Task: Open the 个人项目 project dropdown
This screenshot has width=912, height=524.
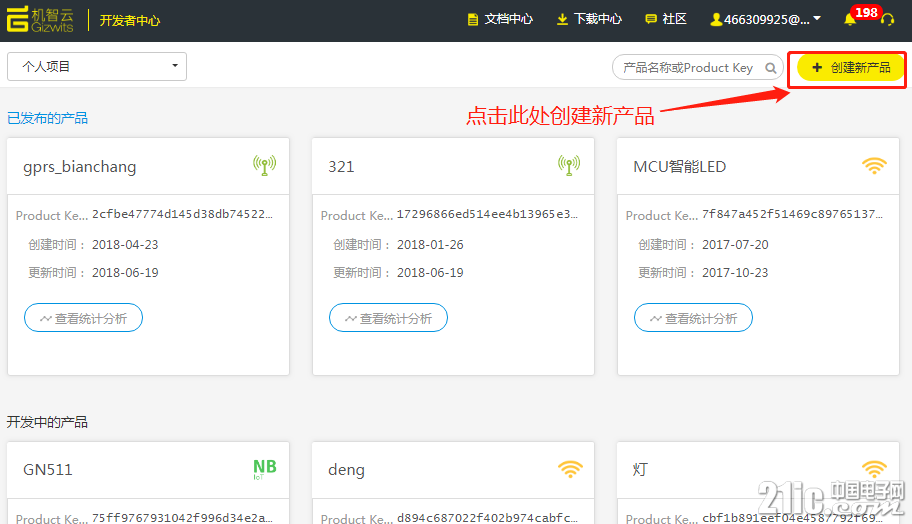Action: (x=97, y=66)
